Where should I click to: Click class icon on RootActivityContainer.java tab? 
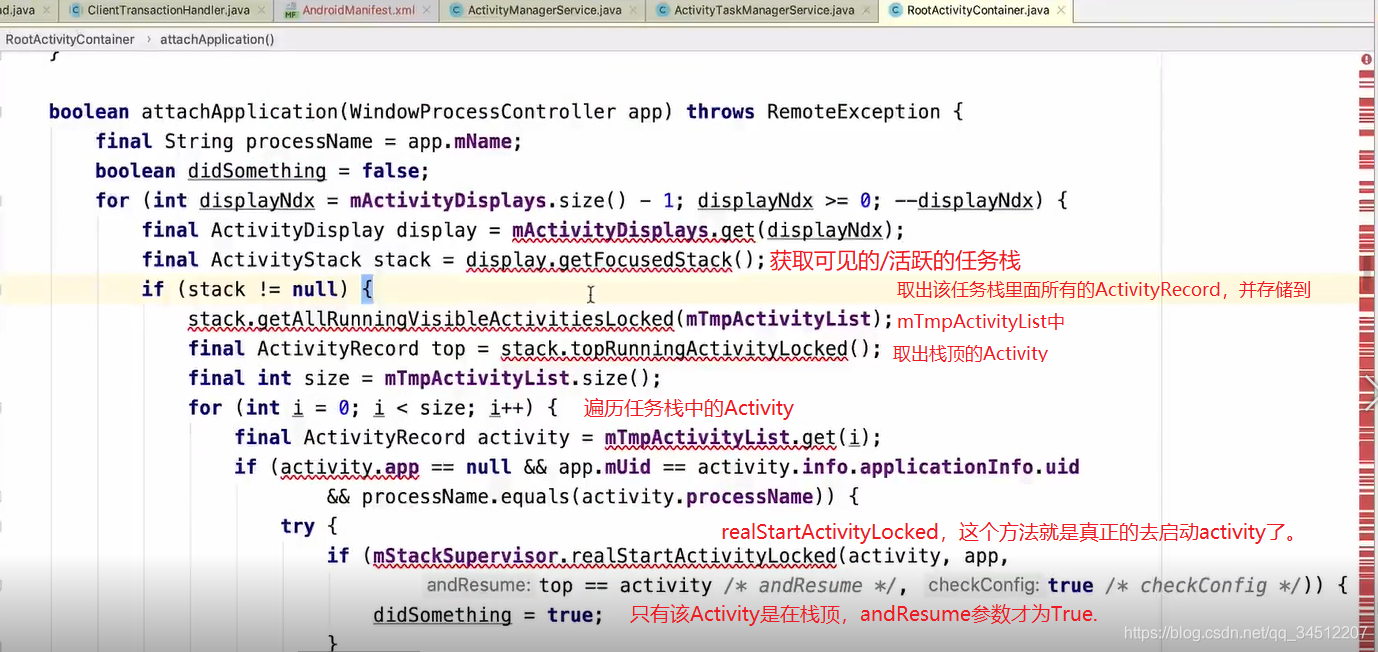point(895,10)
